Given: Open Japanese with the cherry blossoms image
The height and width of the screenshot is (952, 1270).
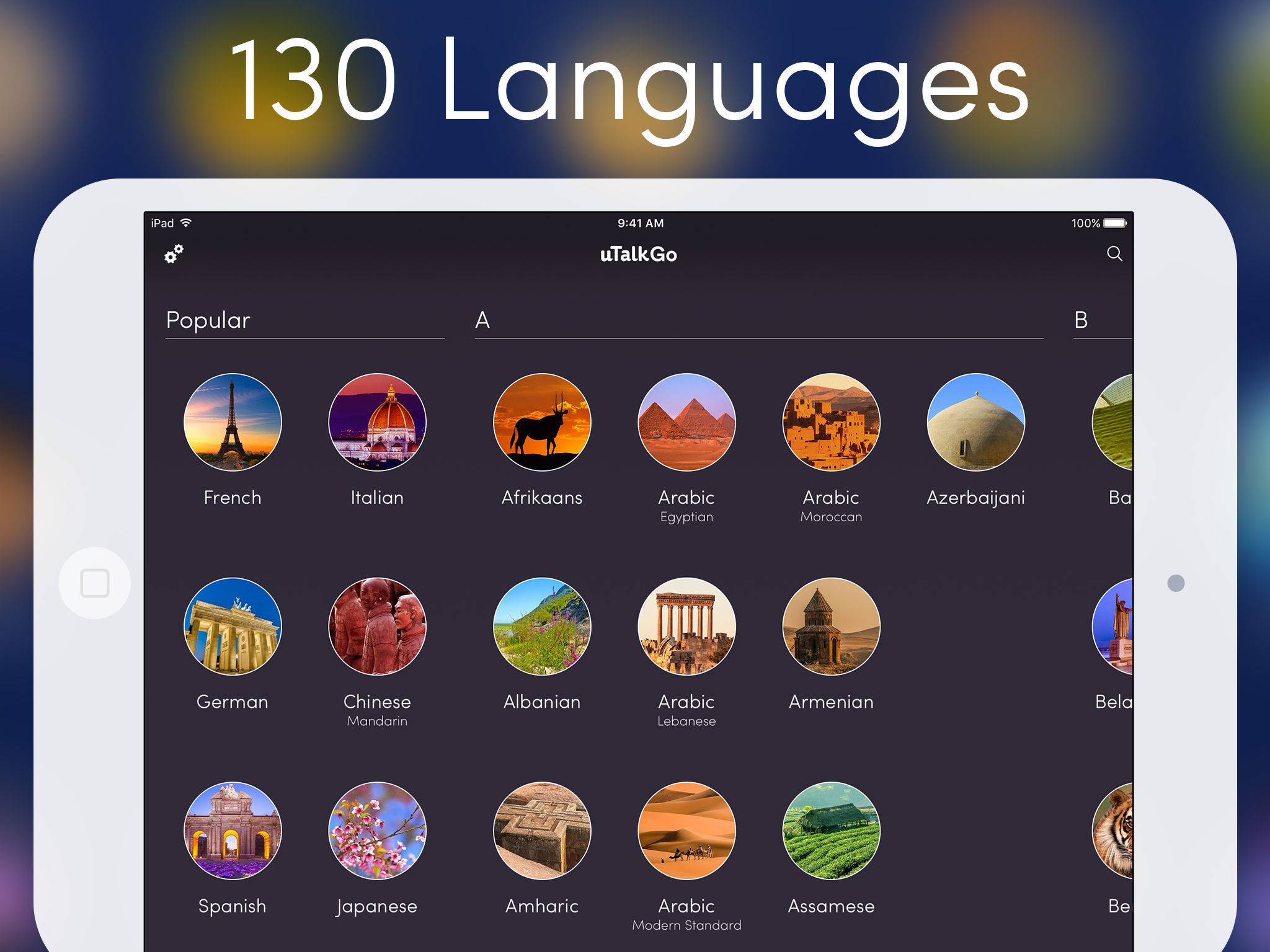Looking at the screenshot, I should click(377, 831).
